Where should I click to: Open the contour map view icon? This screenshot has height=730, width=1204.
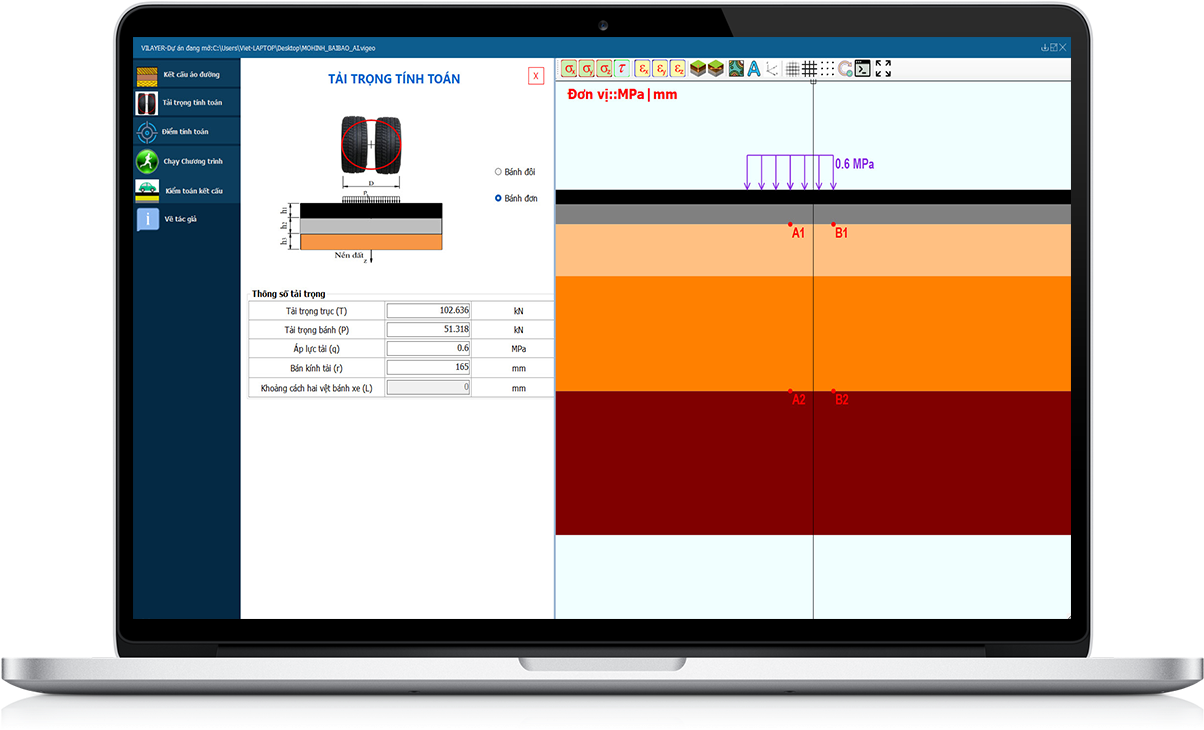pyautogui.click(x=735, y=69)
